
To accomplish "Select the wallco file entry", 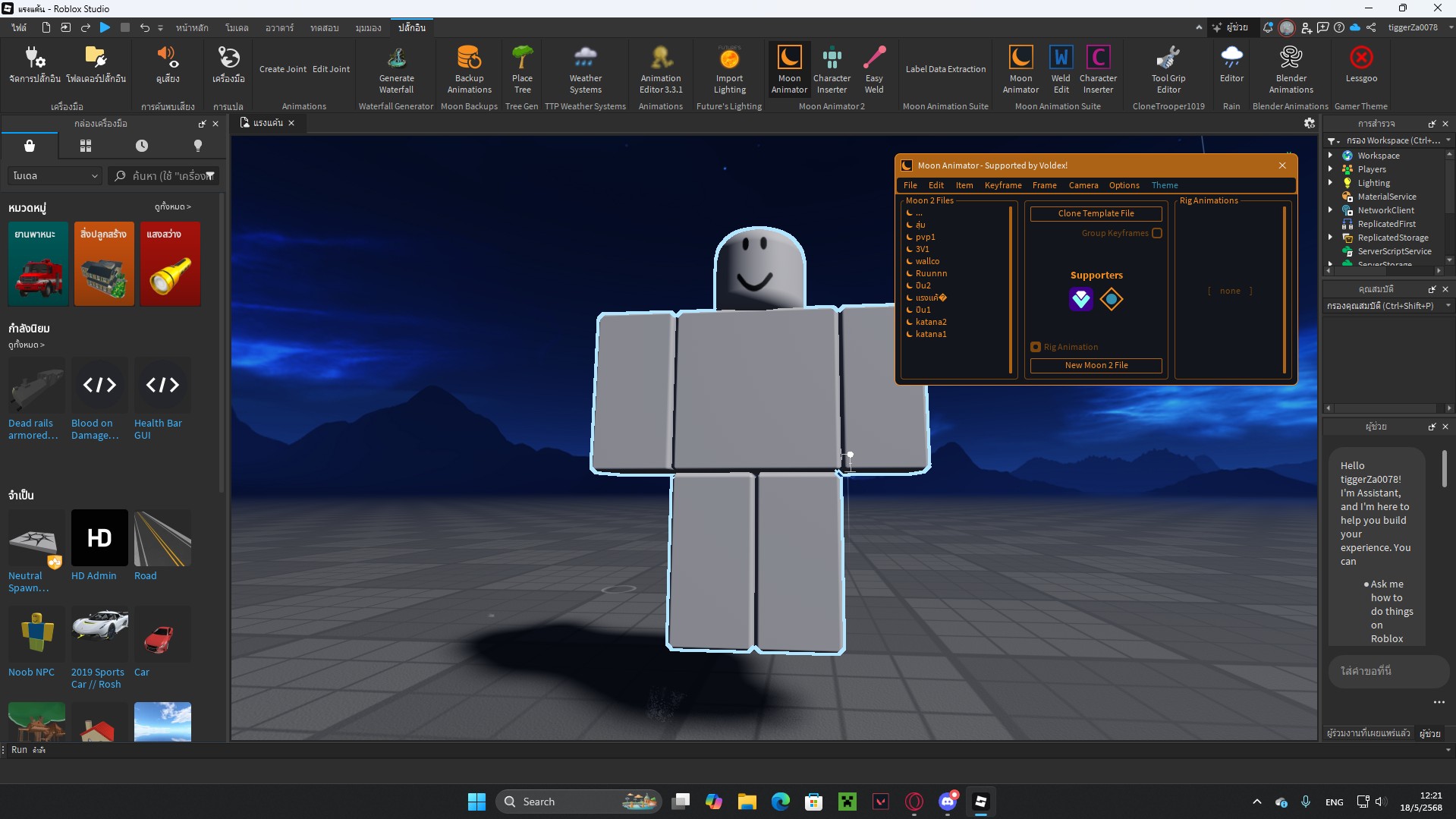I will (926, 261).
